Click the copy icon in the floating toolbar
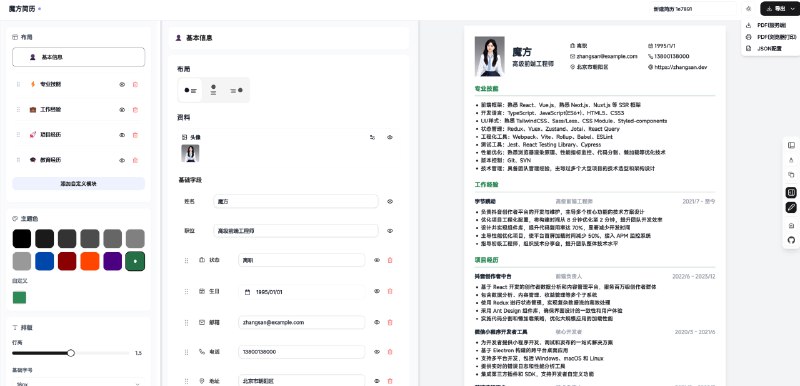800x386 pixels. (x=791, y=175)
